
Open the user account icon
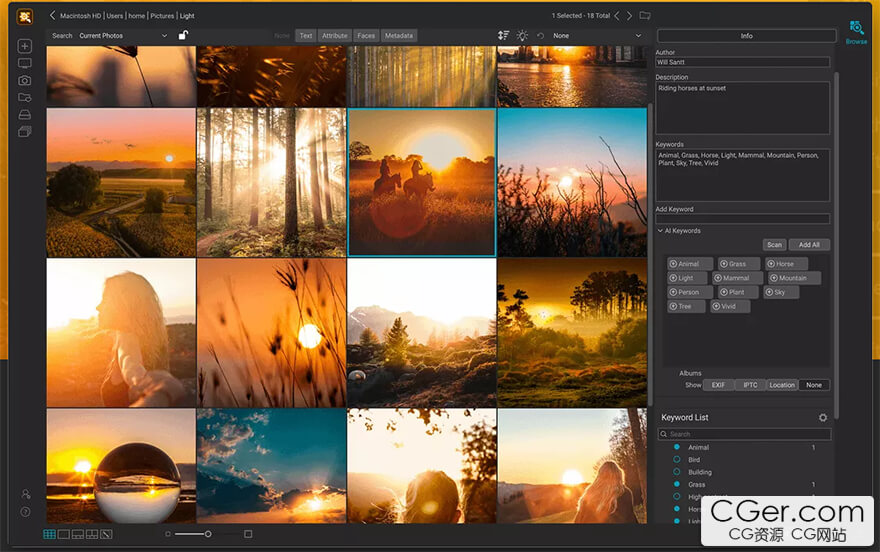click(25, 494)
